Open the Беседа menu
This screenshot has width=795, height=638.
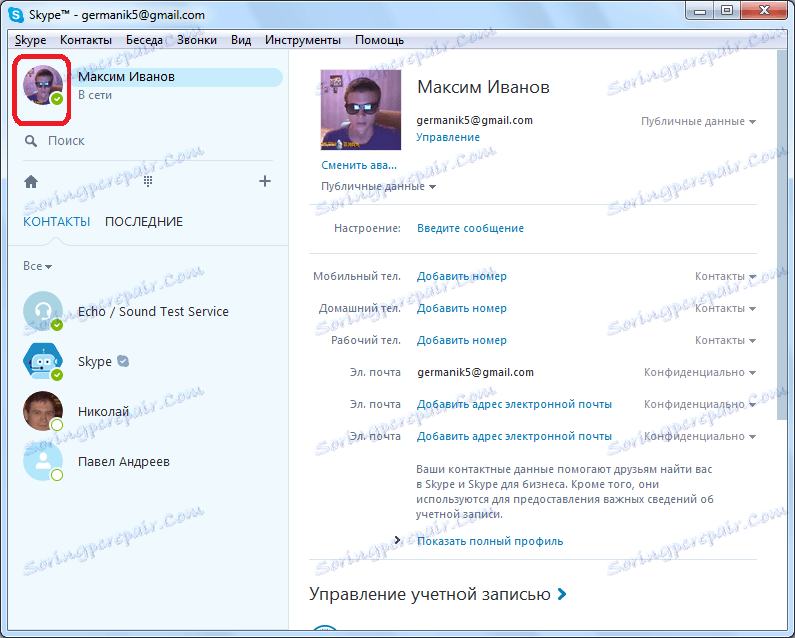click(x=144, y=40)
